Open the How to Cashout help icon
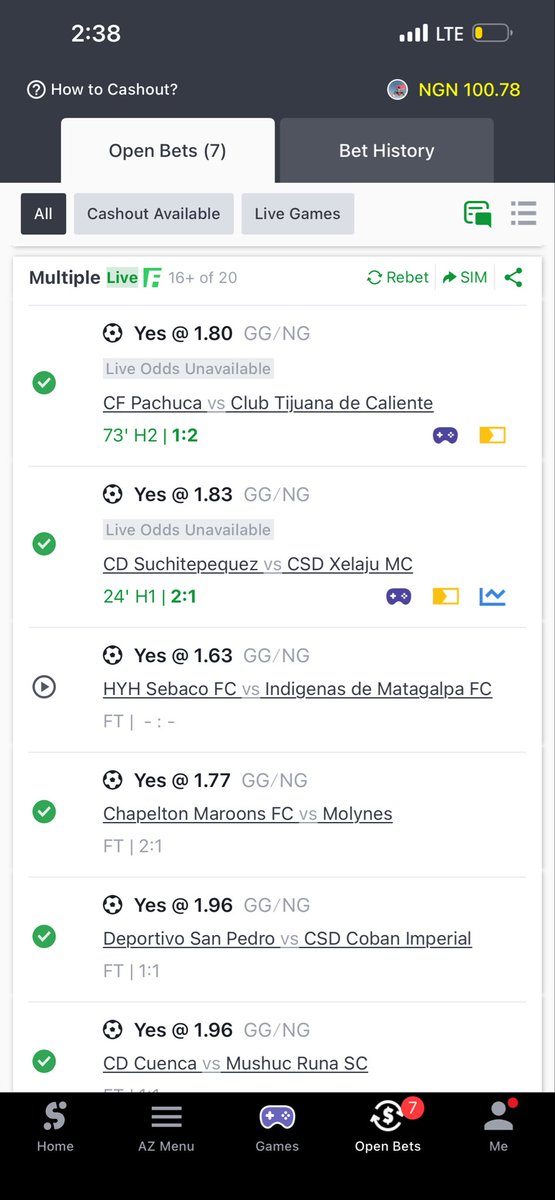Image resolution: width=555 pixels, height=1200 pixels. [36, 89]
